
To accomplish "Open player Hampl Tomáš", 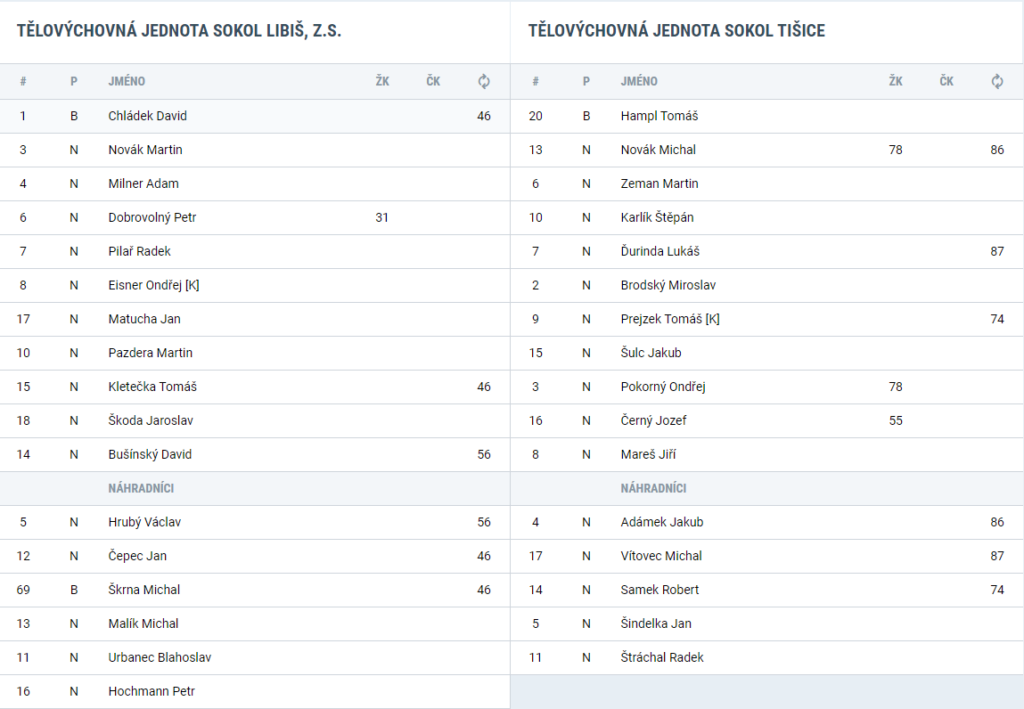I will click(x=659, y=116).
